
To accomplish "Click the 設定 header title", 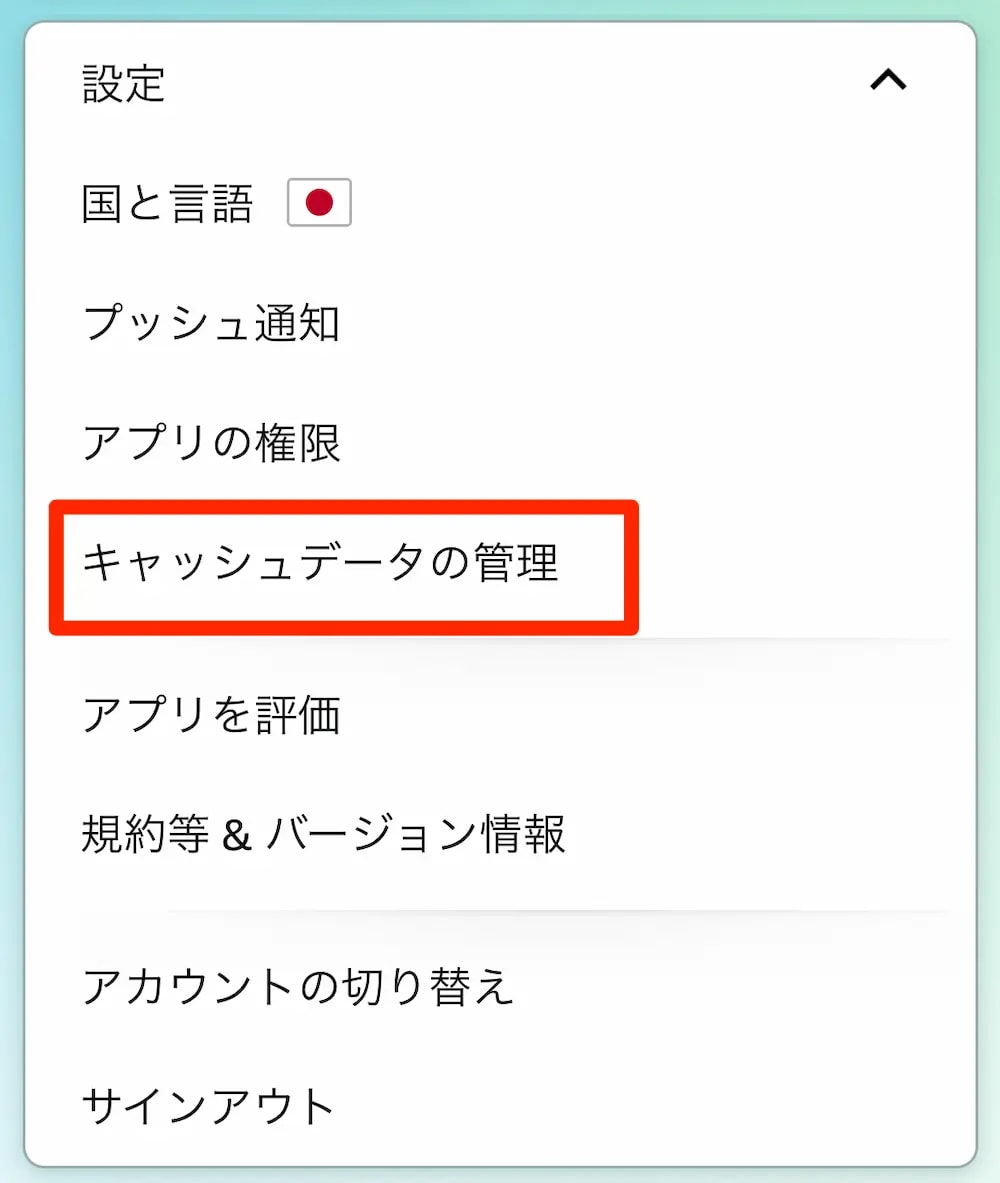I will pos(124,84).
